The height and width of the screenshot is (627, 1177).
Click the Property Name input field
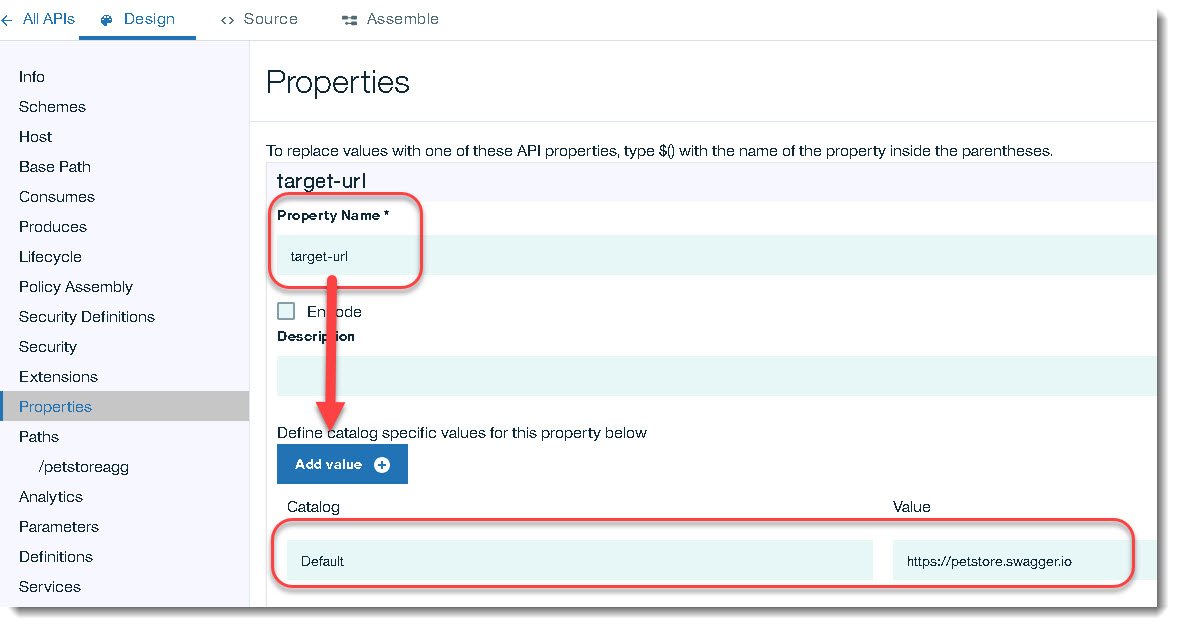pos(700,256)
